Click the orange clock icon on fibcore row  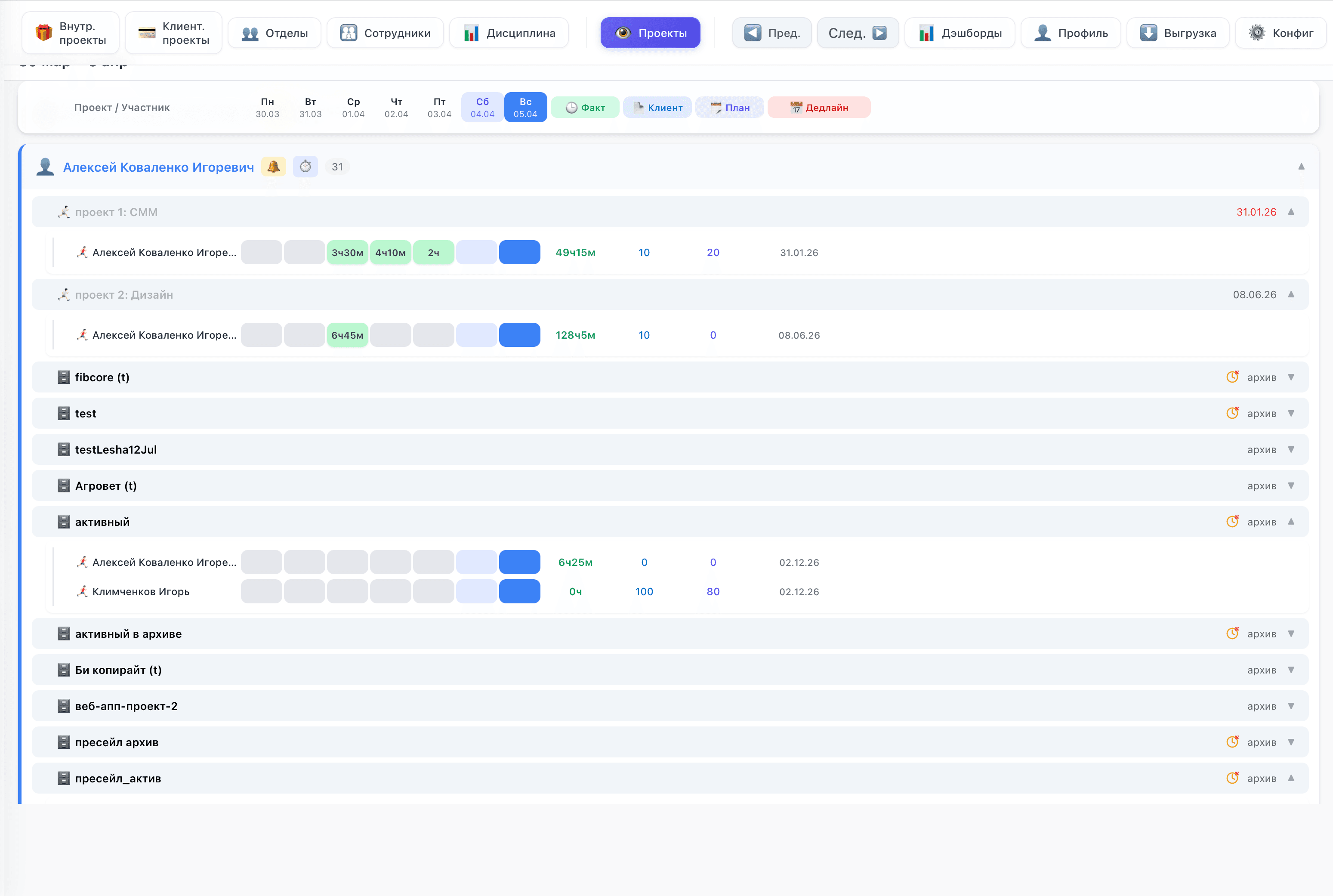(1232, 377)
